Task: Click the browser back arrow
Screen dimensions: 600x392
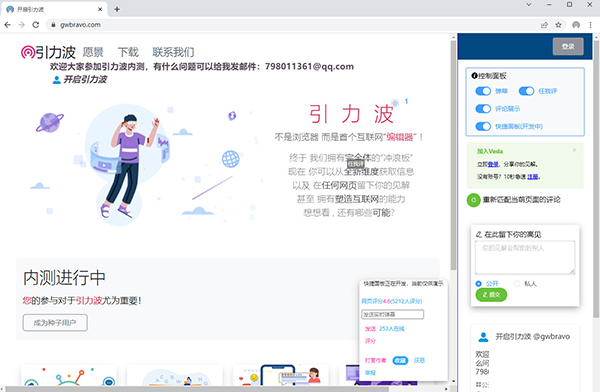Action: [x=8, y=25]
